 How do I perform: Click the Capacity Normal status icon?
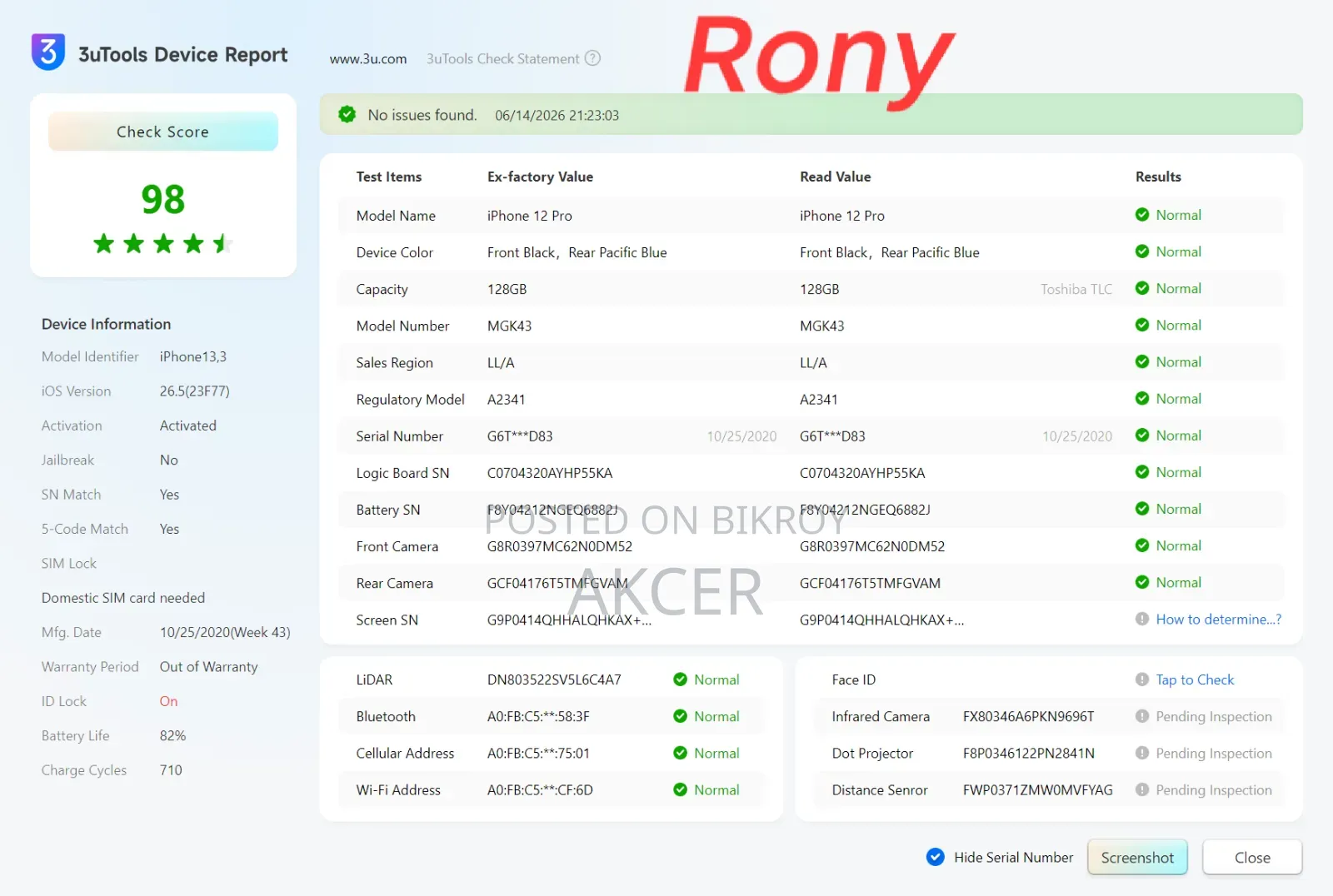1142,288
